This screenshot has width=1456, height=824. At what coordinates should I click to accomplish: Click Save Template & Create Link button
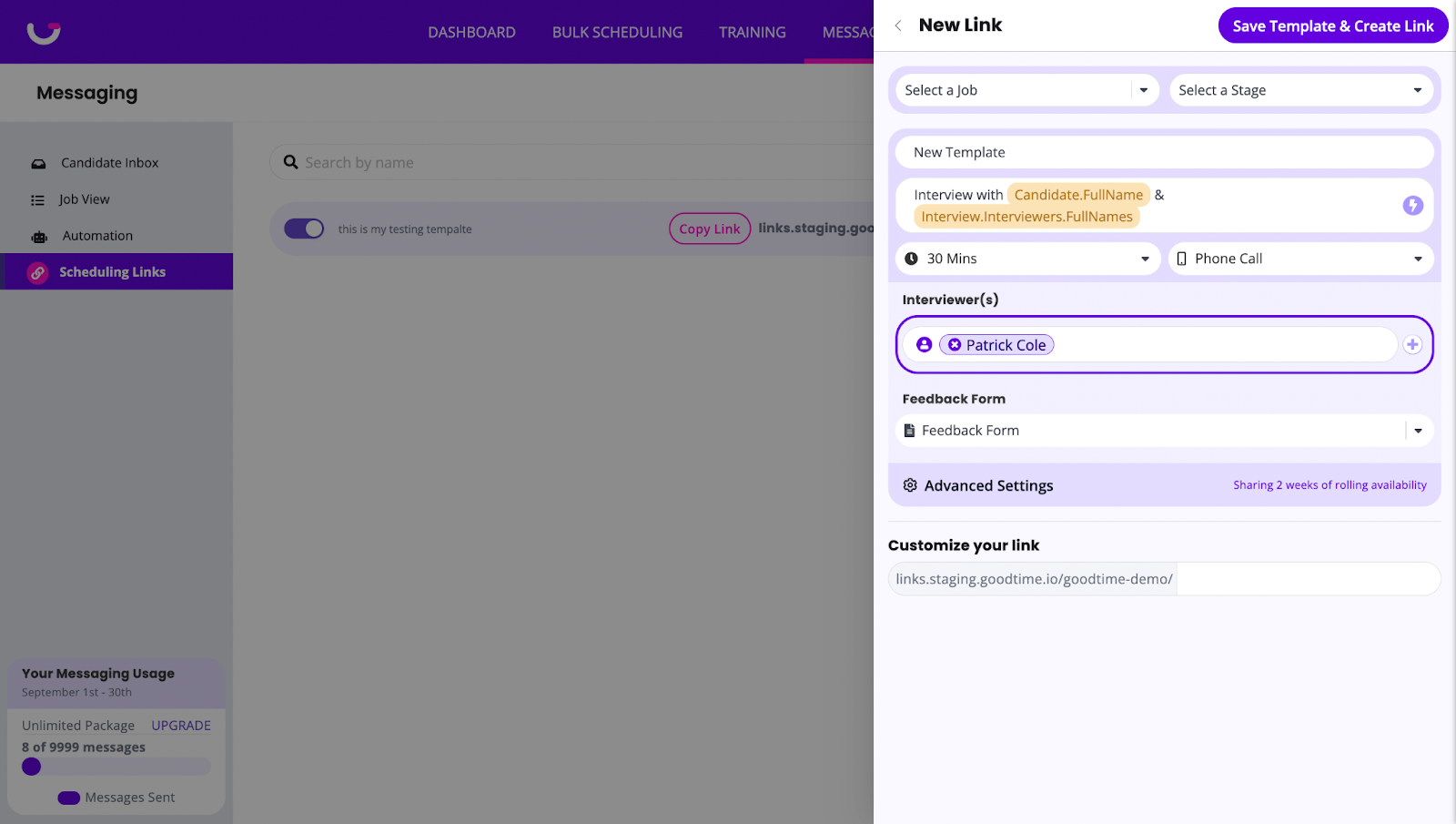point(1332,26)
